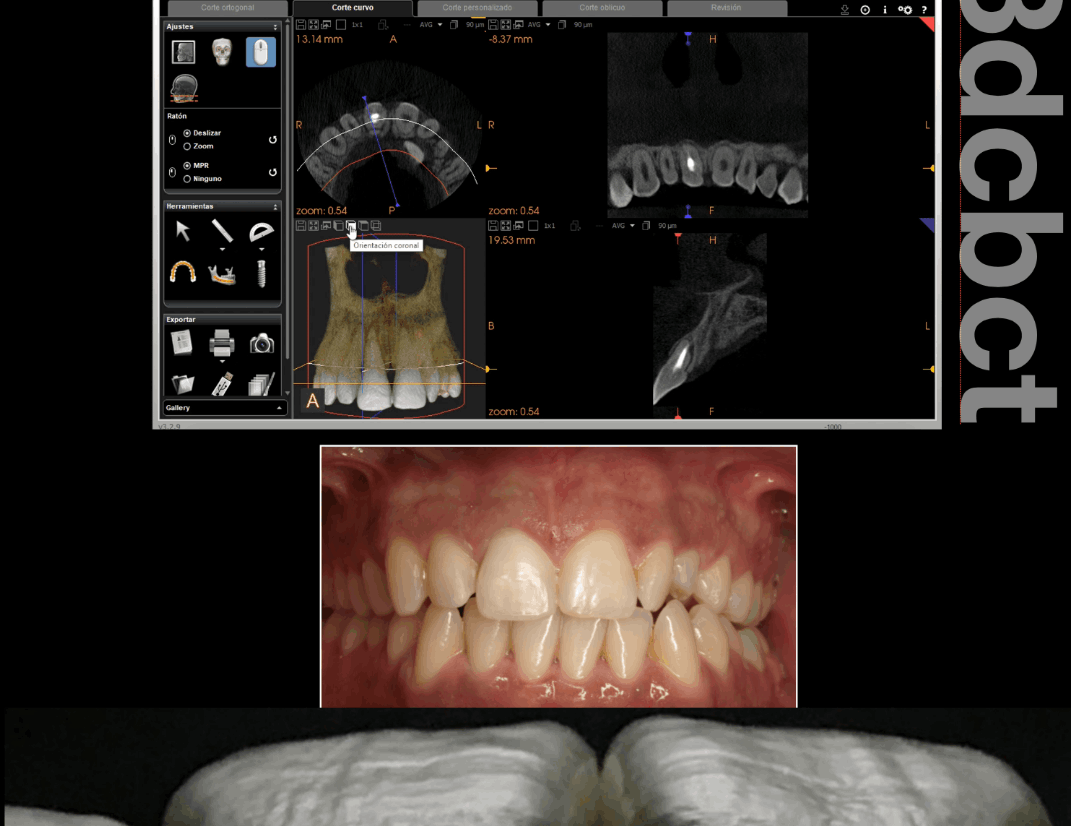Viewport: 1071px width, 826px height.
Task: Select the Deslizar radio button
Action: [x=187, y=133]
